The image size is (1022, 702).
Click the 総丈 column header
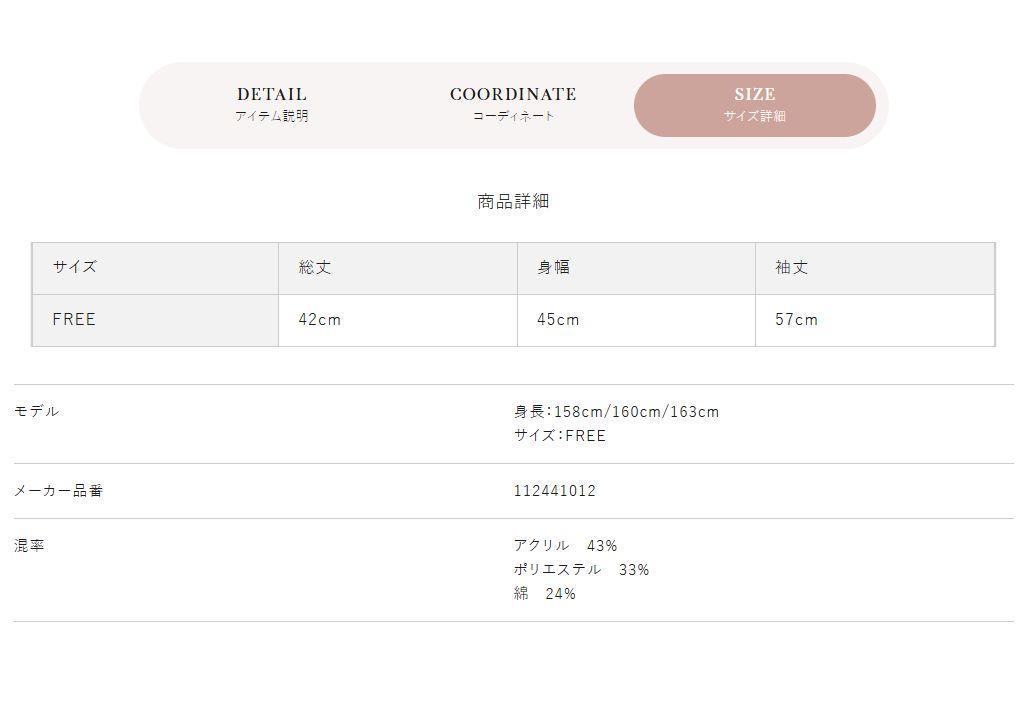point(398,268)
